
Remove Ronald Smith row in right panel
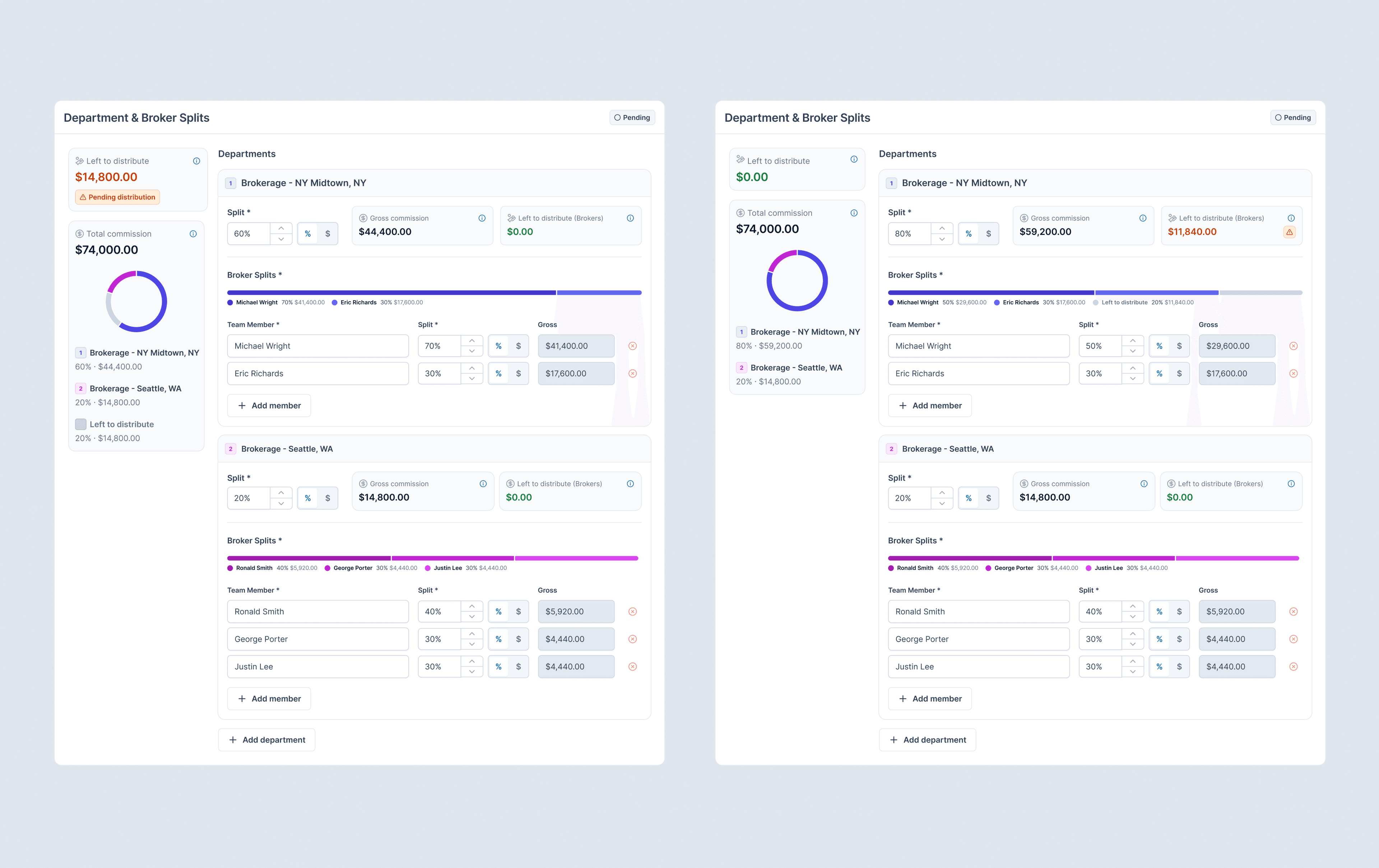click(1293, 612)
